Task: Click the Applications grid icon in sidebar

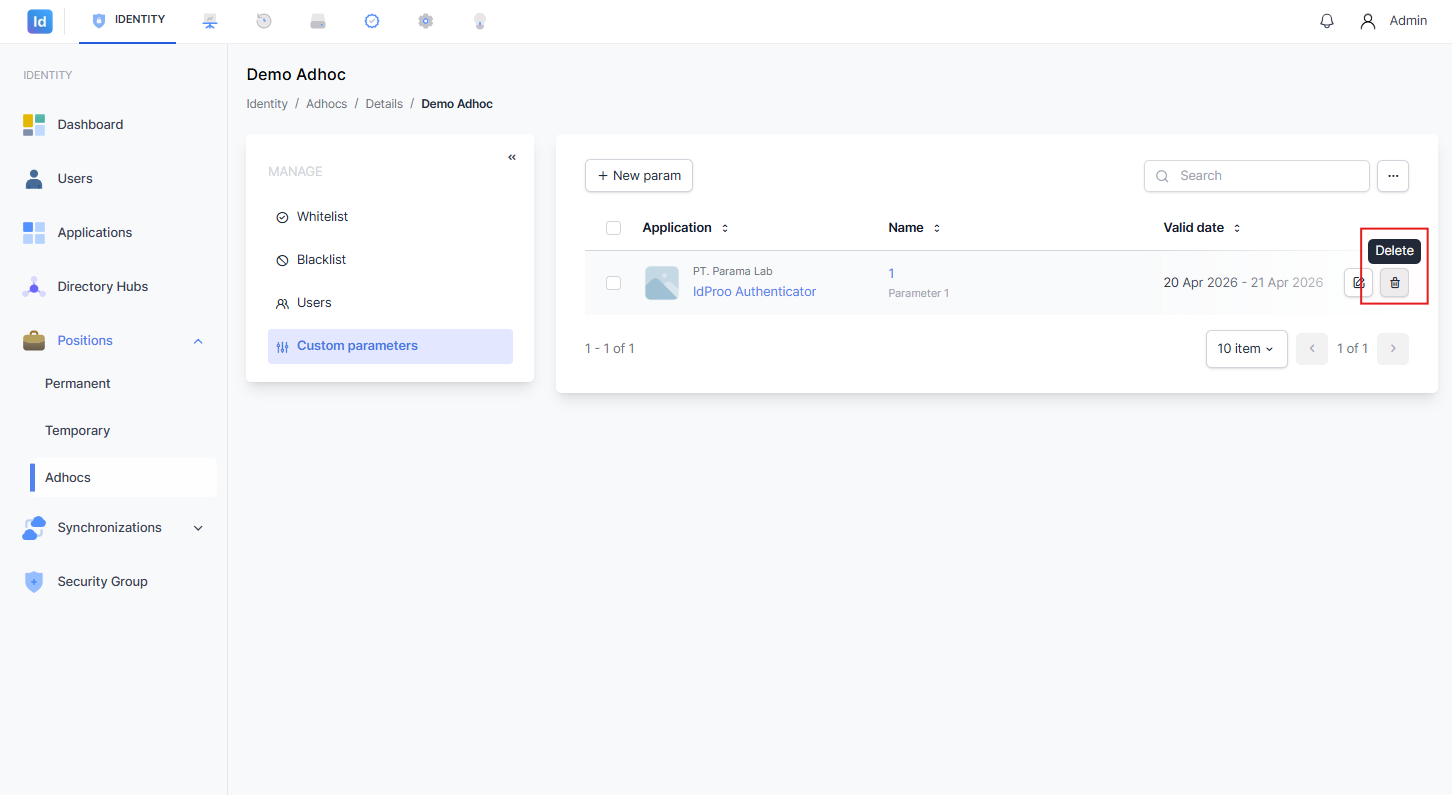Action: (34, 233)
